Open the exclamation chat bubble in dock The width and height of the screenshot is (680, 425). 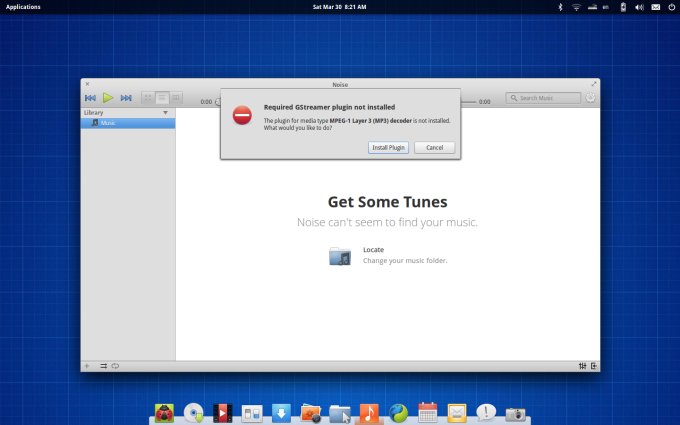[x=486, y=412]
